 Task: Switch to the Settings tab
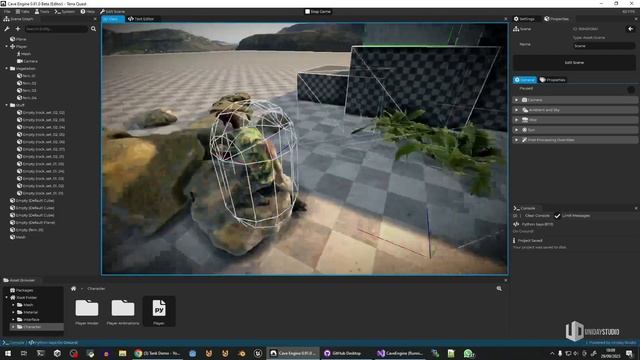coord(524,19)
